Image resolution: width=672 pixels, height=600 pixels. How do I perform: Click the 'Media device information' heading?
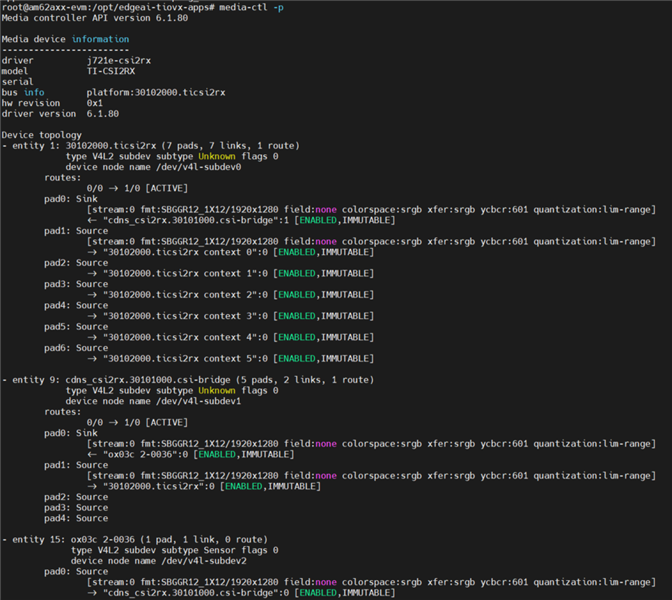tap(65, 39)
